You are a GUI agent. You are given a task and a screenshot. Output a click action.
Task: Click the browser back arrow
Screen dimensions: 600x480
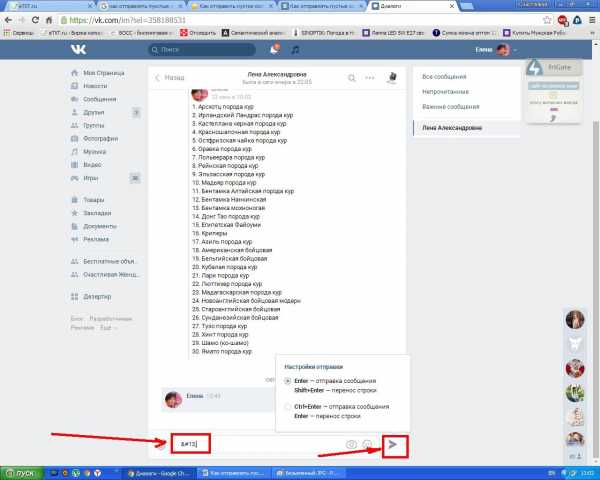click(8, 20)
